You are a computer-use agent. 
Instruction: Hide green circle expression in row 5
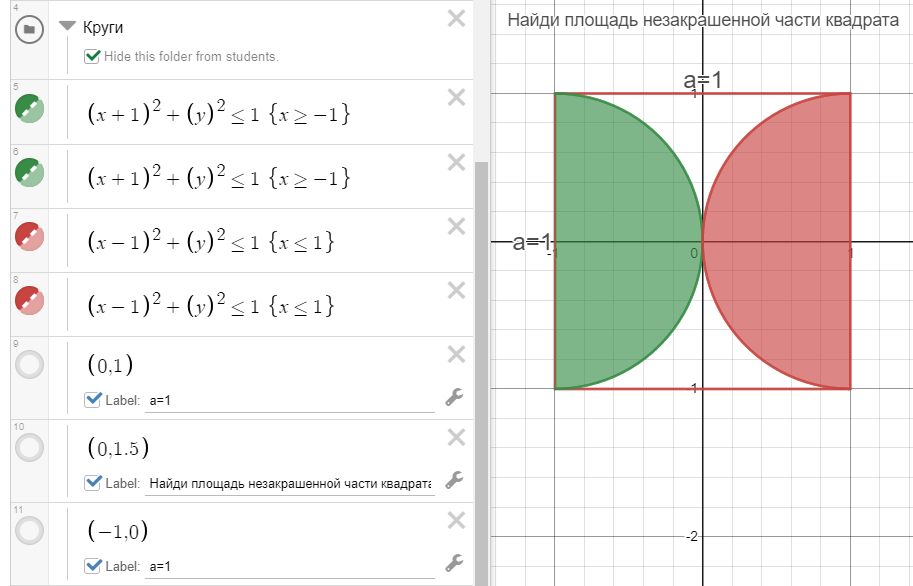click(x=29, y=108)
